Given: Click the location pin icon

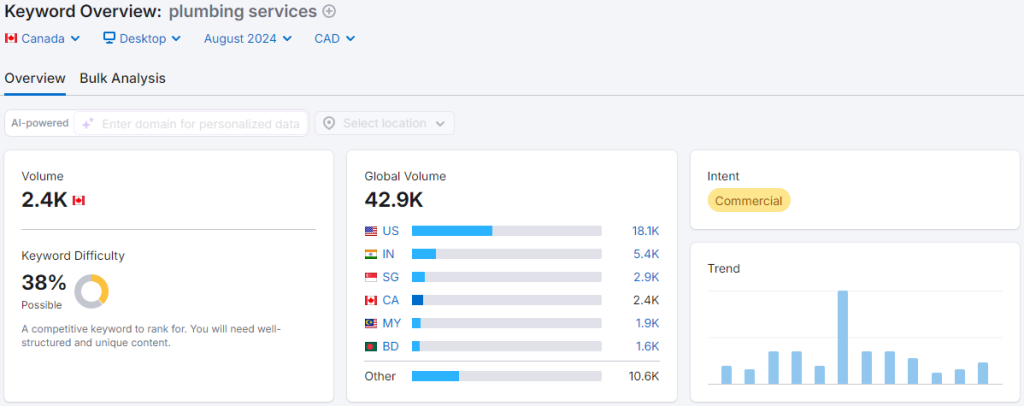Looking at the screenshot, I should 329,123.
